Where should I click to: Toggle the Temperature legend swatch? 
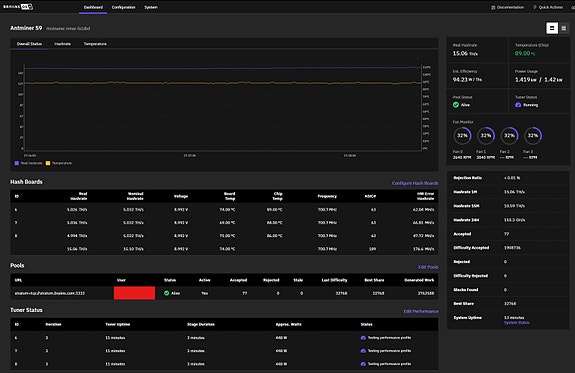pos(48,163)
